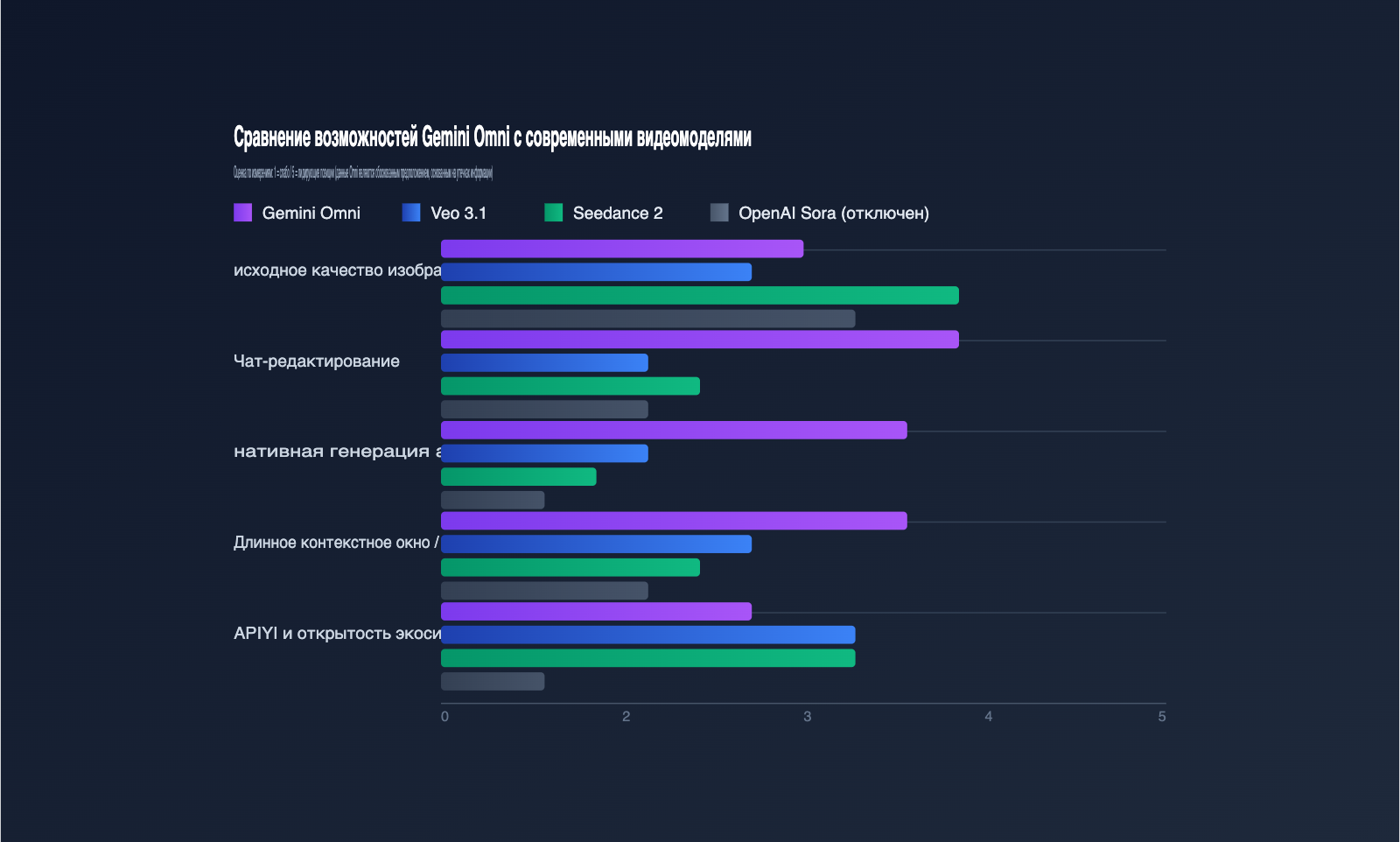Click blue Veo bar in APIYI и открытость group
Viewport: 1400px width, 842px height.
648,635
